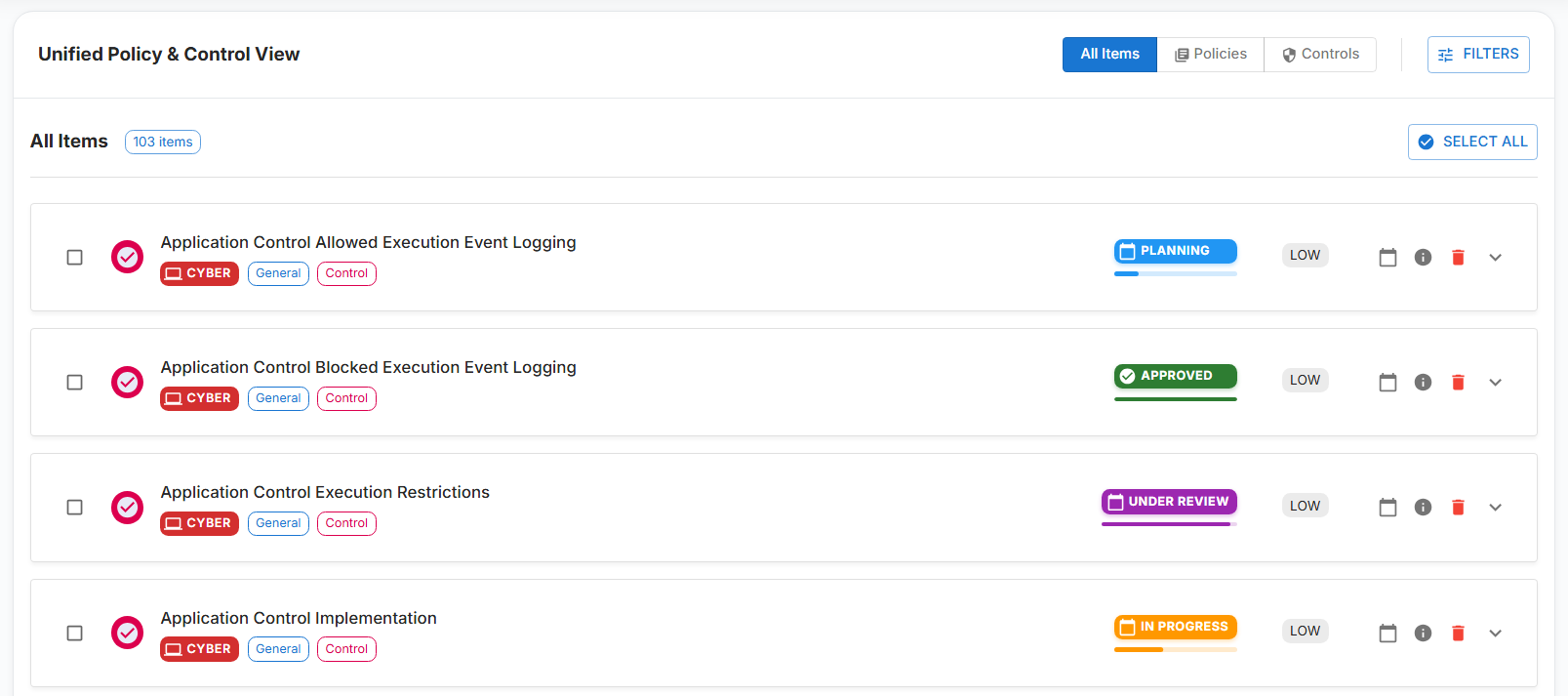1568x696 pixels.
Task: Switch to the Controls tab
Action: (1320, 55)
